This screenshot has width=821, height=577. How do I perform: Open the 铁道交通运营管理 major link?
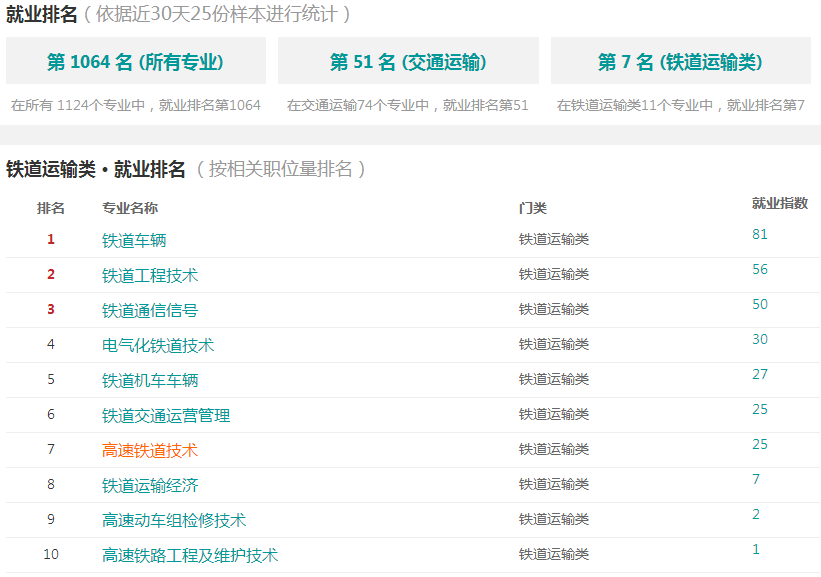pos(166,416)
